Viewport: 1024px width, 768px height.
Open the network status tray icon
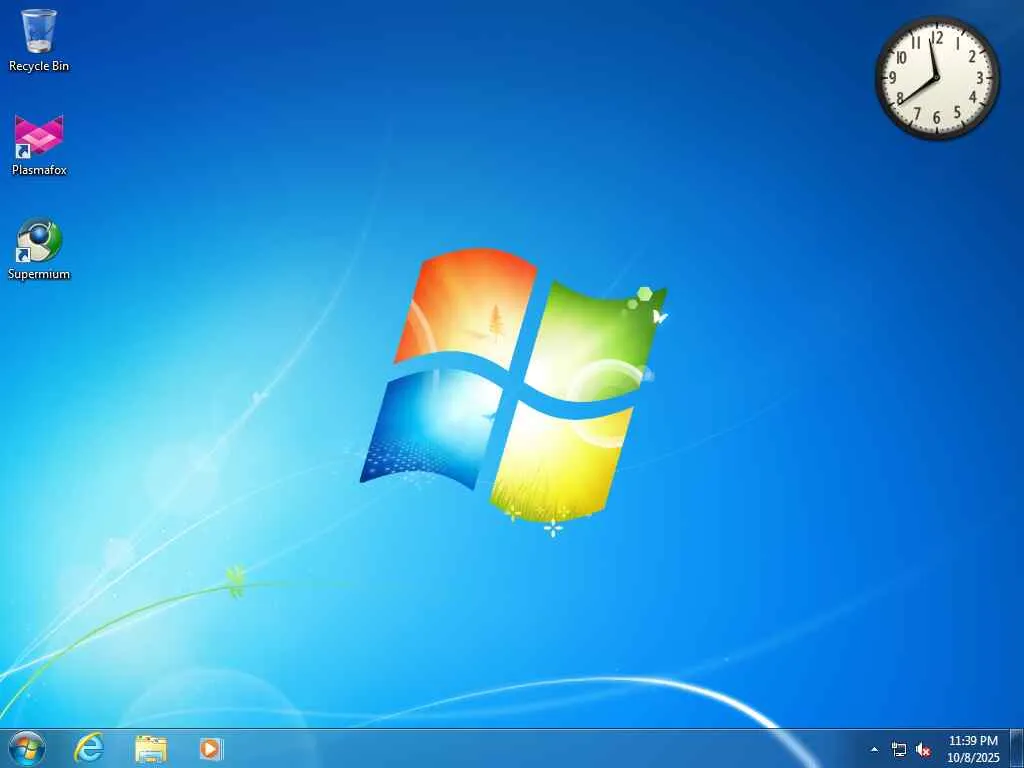pos(899,750)
